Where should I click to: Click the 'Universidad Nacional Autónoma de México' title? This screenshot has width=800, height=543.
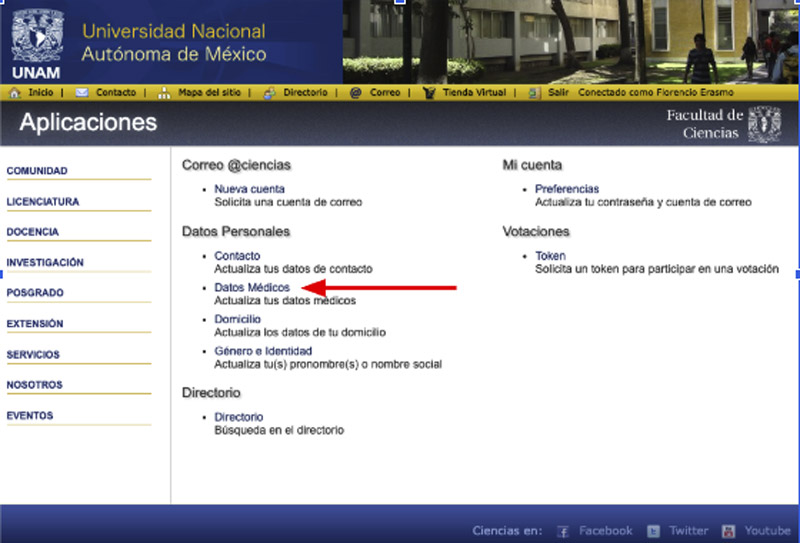click(174, 42)
